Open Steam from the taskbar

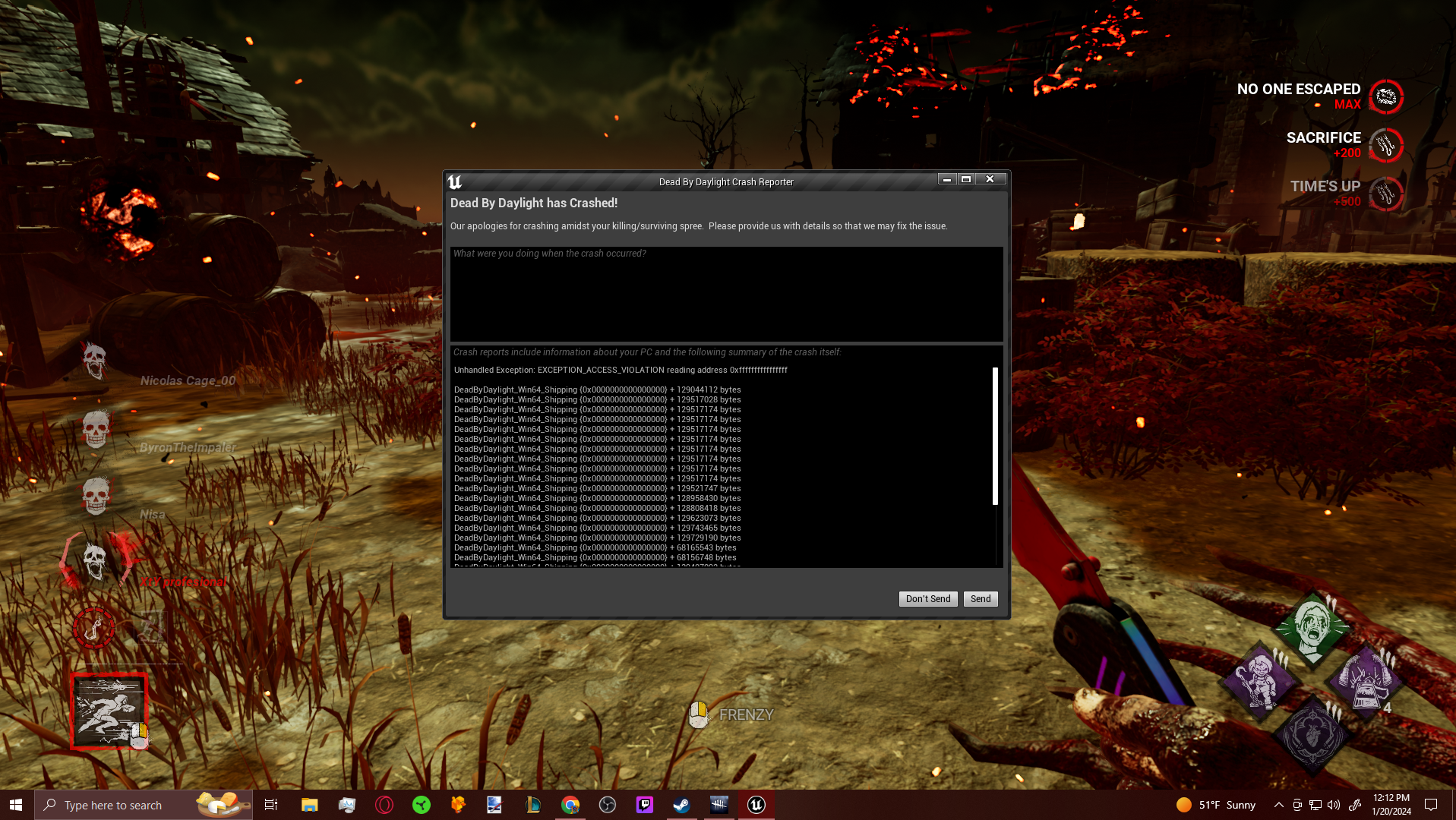click(681, 805)
